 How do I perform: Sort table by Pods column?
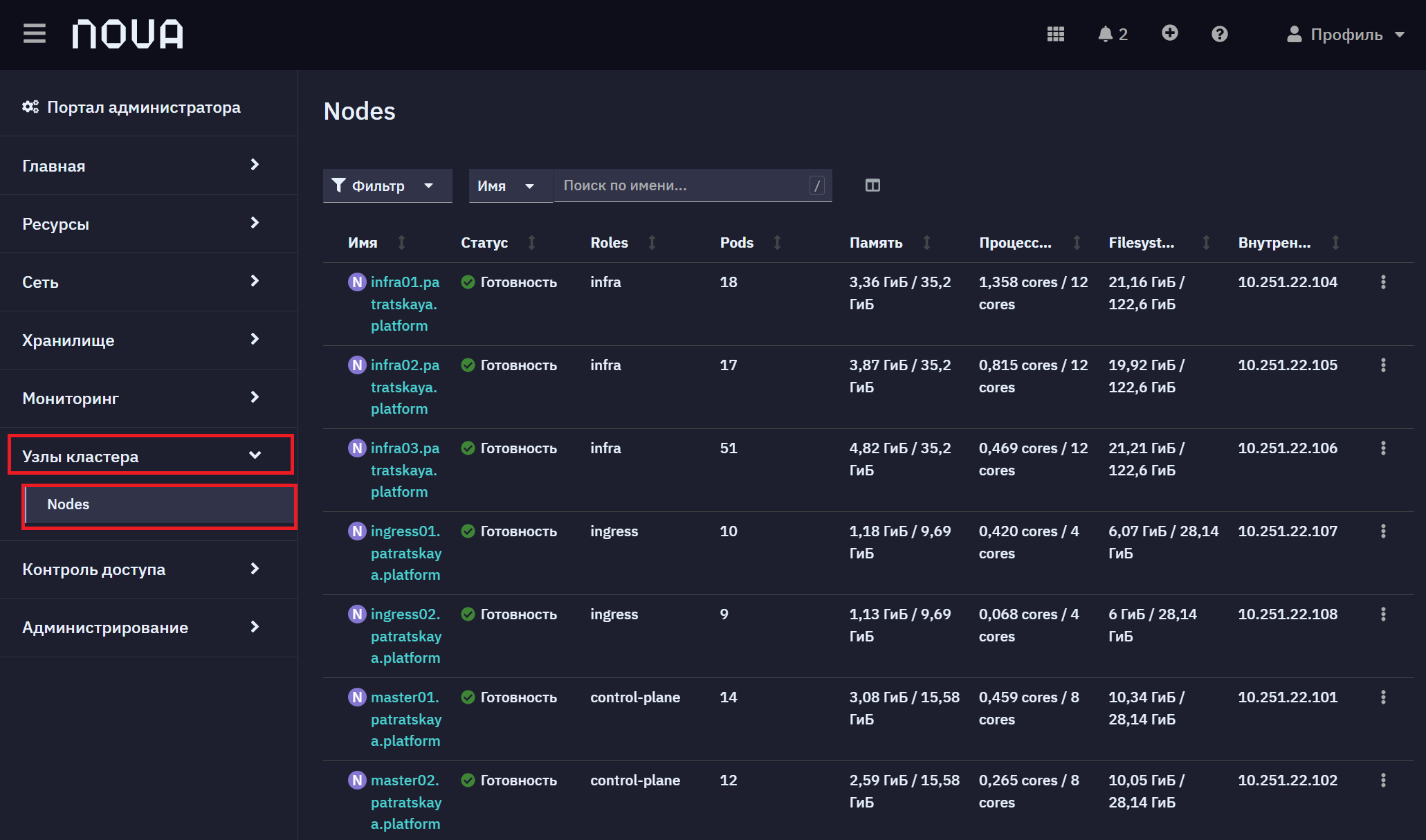(x=750, y=242)
